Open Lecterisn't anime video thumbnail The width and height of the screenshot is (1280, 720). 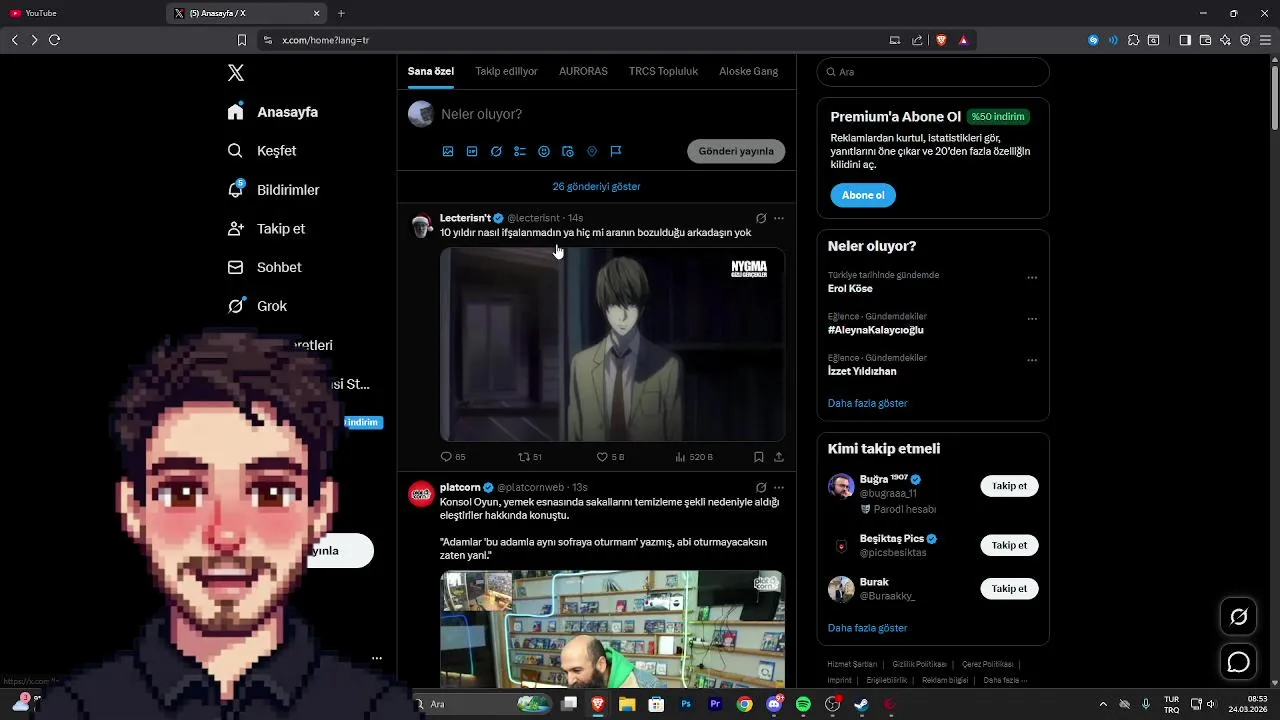(612, 344)
